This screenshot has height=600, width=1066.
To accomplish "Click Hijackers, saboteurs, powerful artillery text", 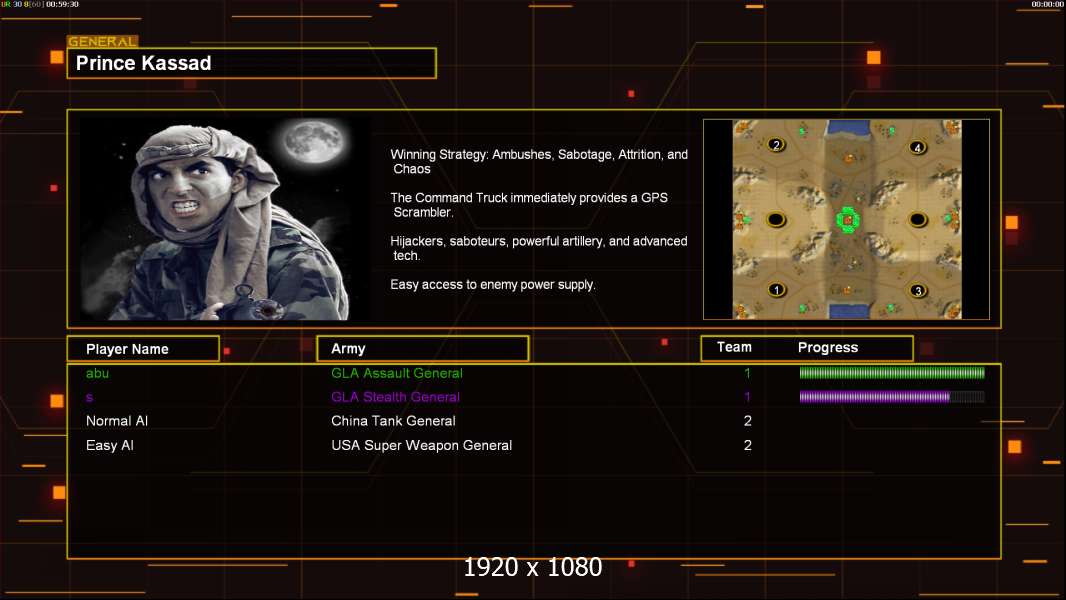I will coord(538,248).
